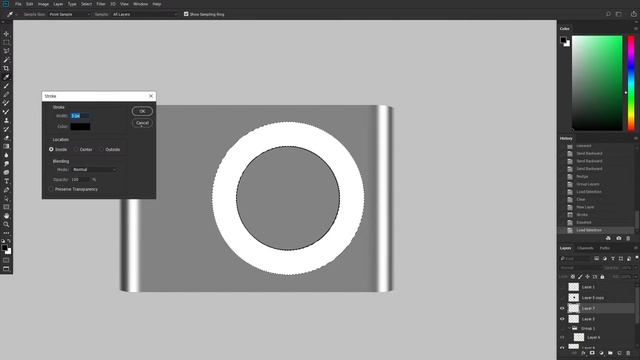640x360 pixels.
Task: Select the Hand tool
Action: [x=6, y=216]
